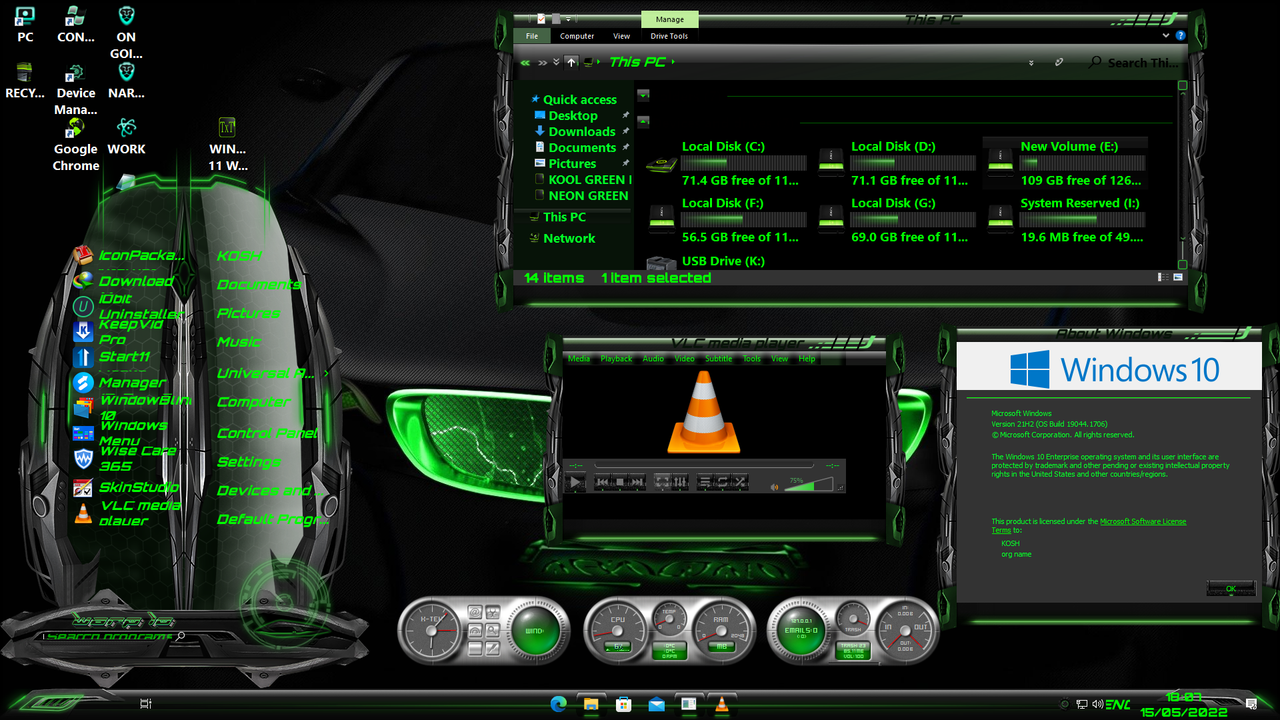Viewport: 1280px width, 720px height.
Task: Collapse the Folders group header arrow
Action: pyautogui.click(x=643, y=96)
